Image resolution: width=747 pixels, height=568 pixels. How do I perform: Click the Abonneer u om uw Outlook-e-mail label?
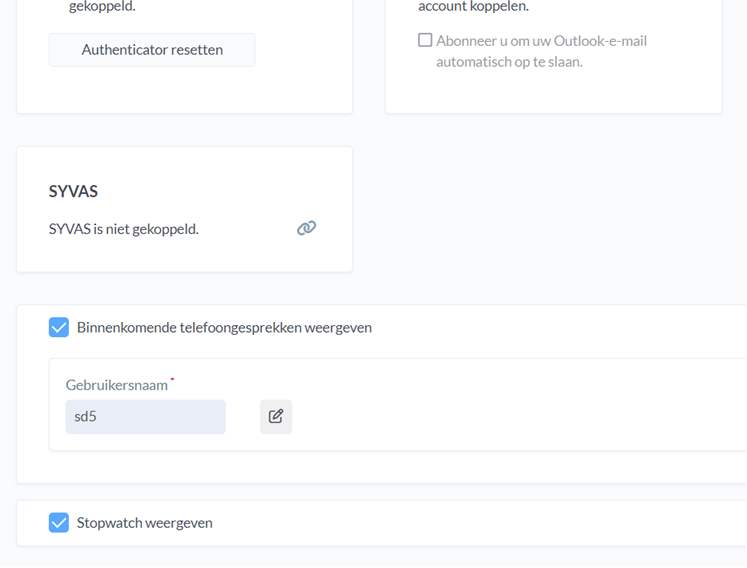click(x=541, y=41)
